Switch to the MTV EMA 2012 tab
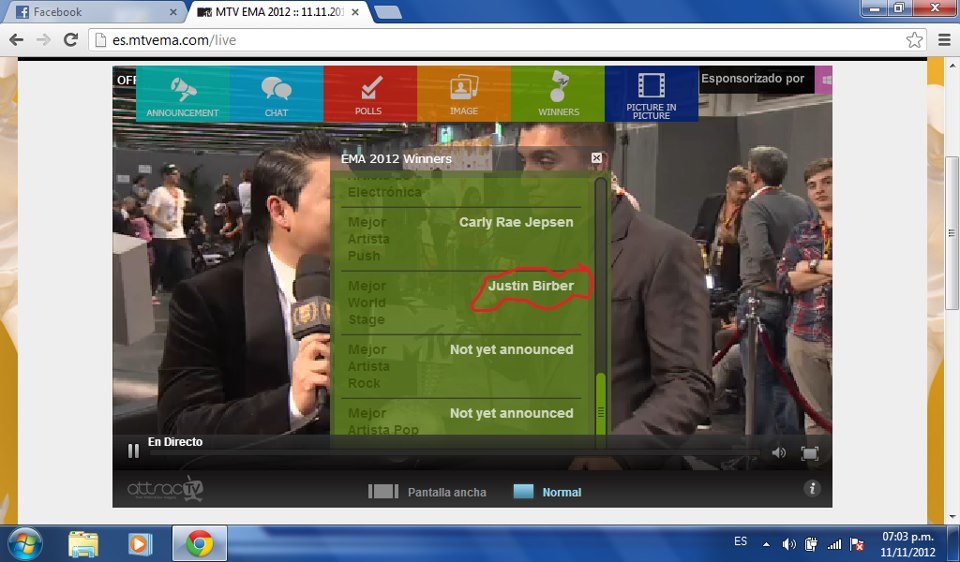The image size is (960, 562). click(x=280, y=12)
